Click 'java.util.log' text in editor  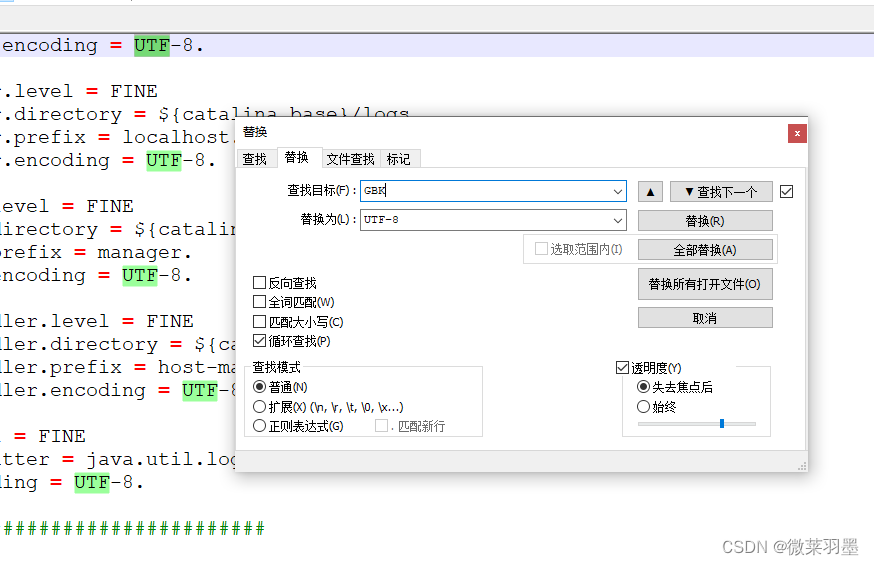[161, 459]
